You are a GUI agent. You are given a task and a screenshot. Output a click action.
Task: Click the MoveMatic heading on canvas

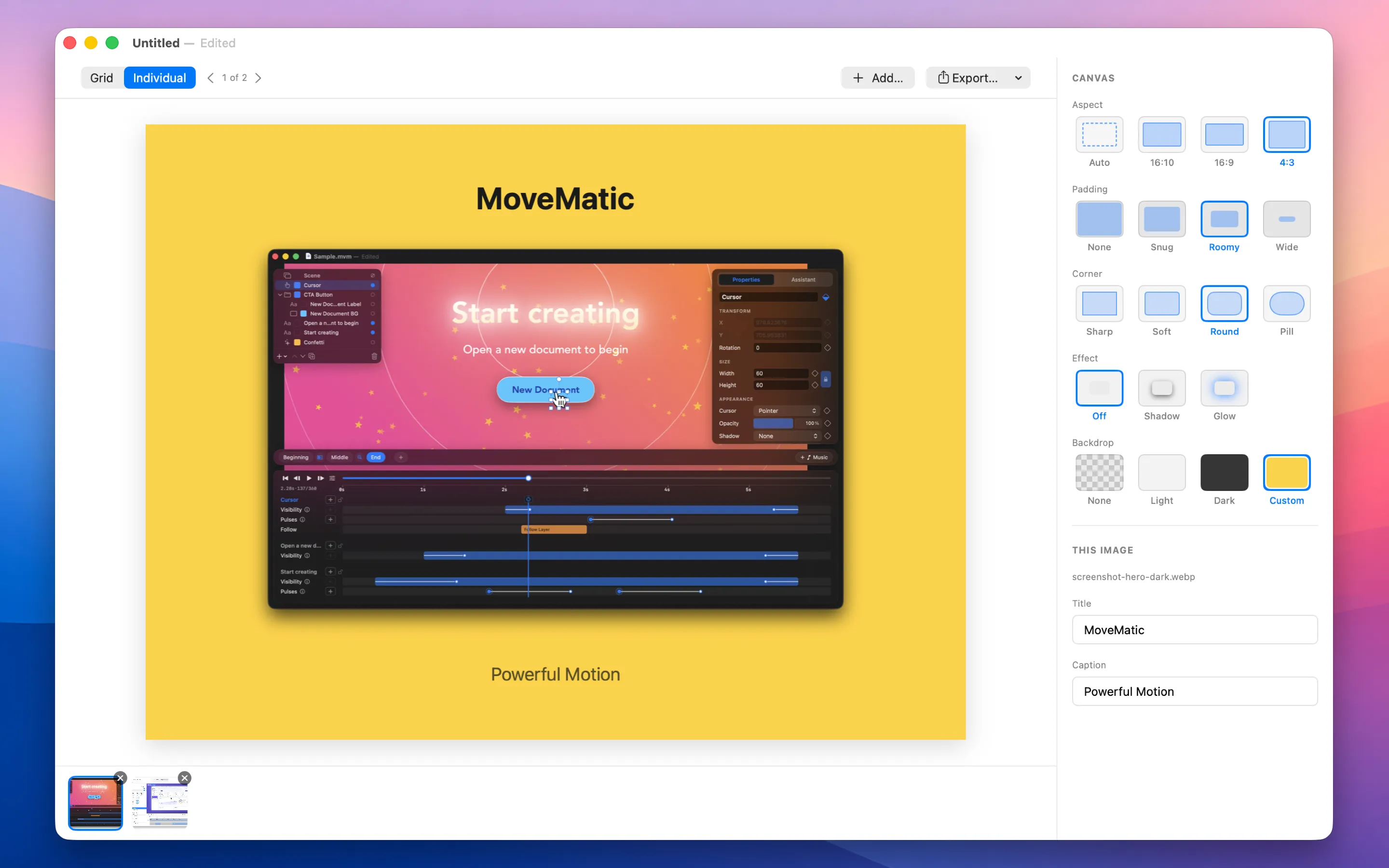[x=555, y=199]
